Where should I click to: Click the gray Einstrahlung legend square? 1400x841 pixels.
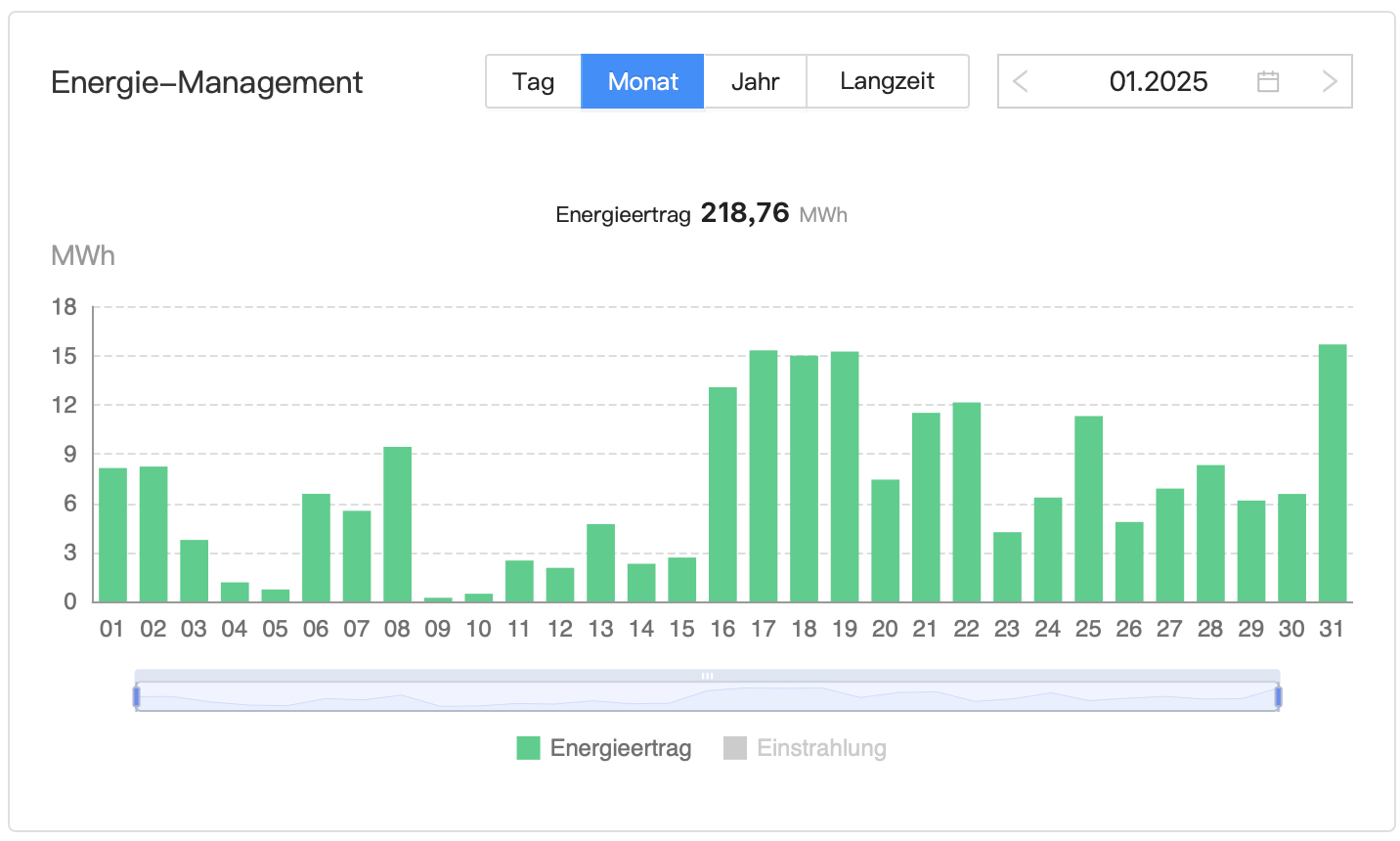click(735, 748)
